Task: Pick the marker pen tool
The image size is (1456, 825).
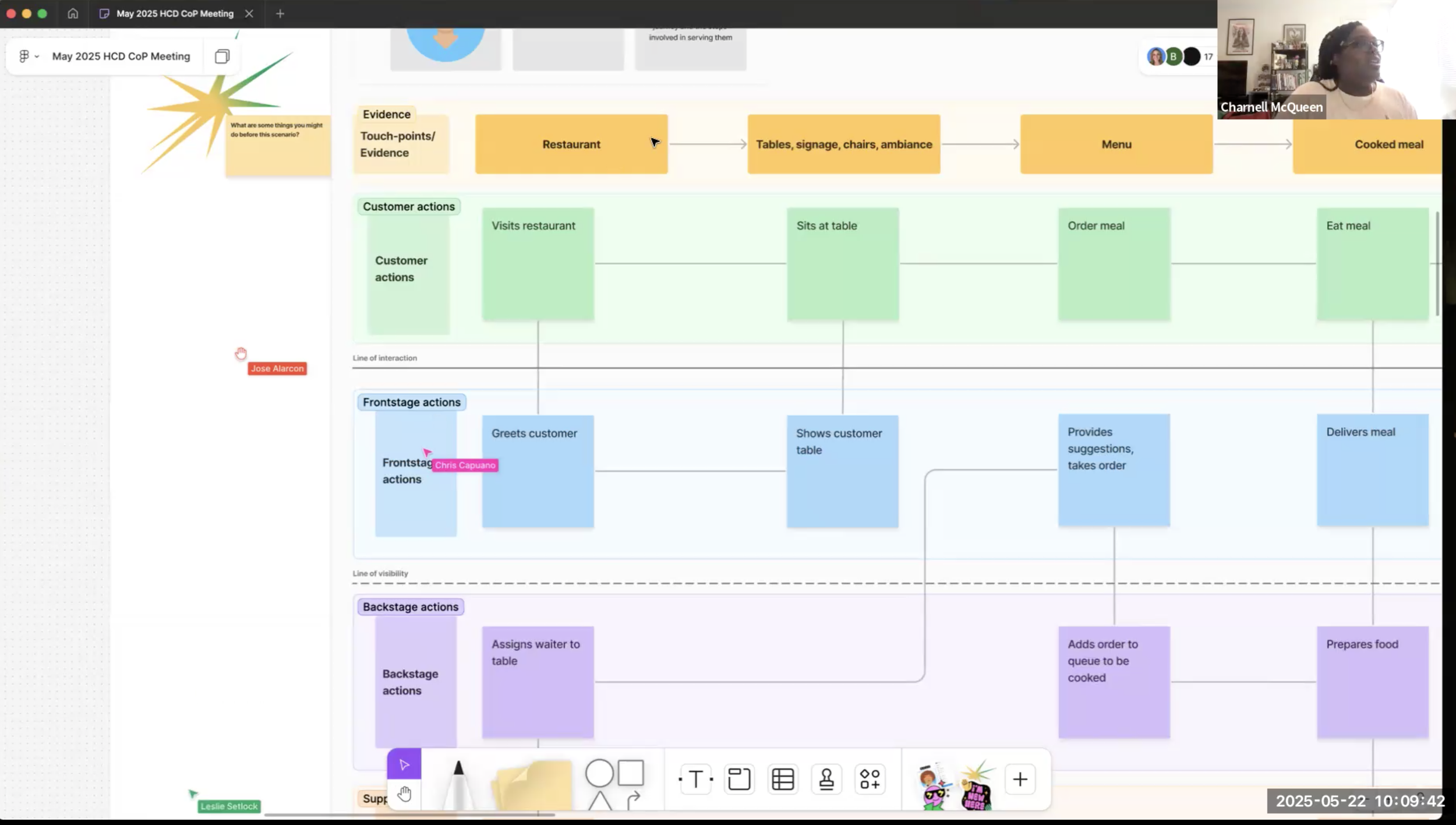Action: pos(458,784)
